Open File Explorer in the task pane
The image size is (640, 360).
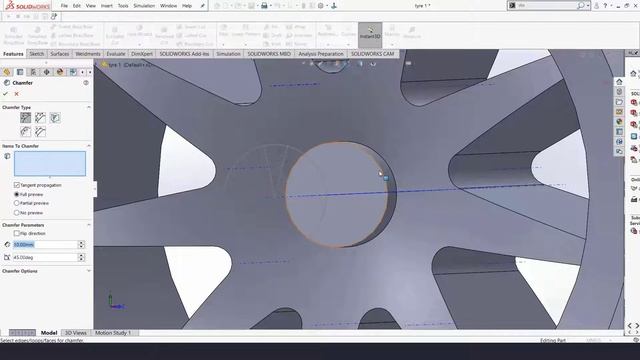tap(619, 102)
